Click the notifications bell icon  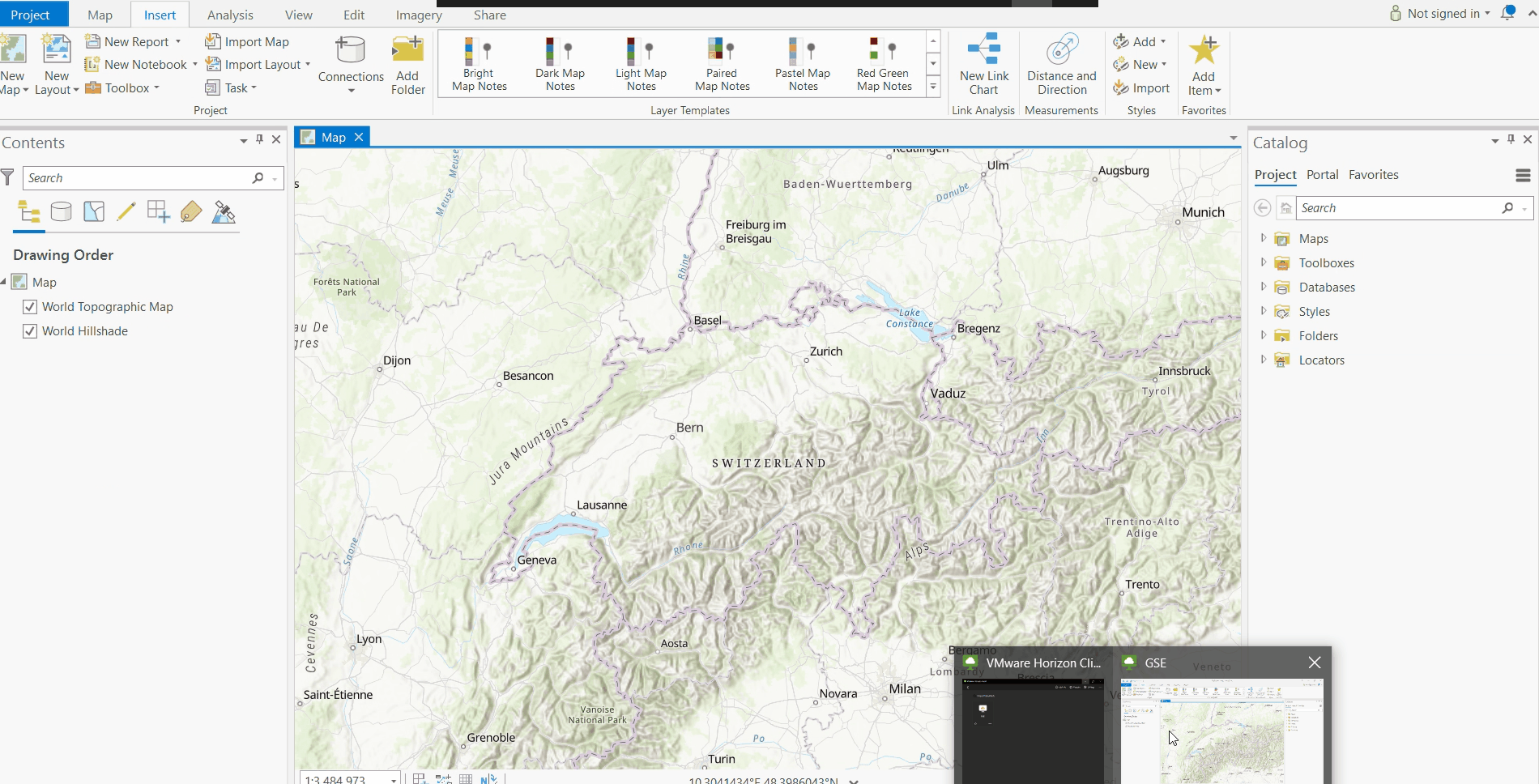[1507, 13]
